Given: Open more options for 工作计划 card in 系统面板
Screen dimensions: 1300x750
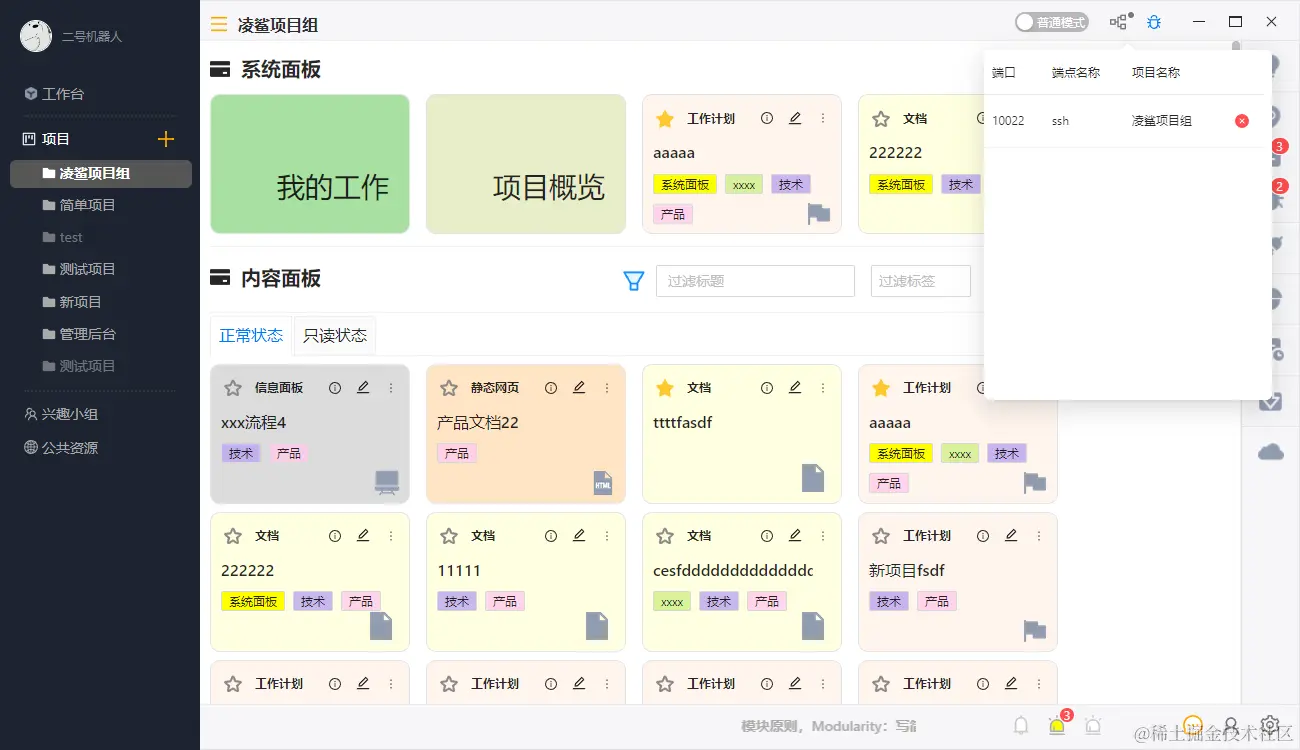Looking at the screenshot, I should [x=823, y=118].
